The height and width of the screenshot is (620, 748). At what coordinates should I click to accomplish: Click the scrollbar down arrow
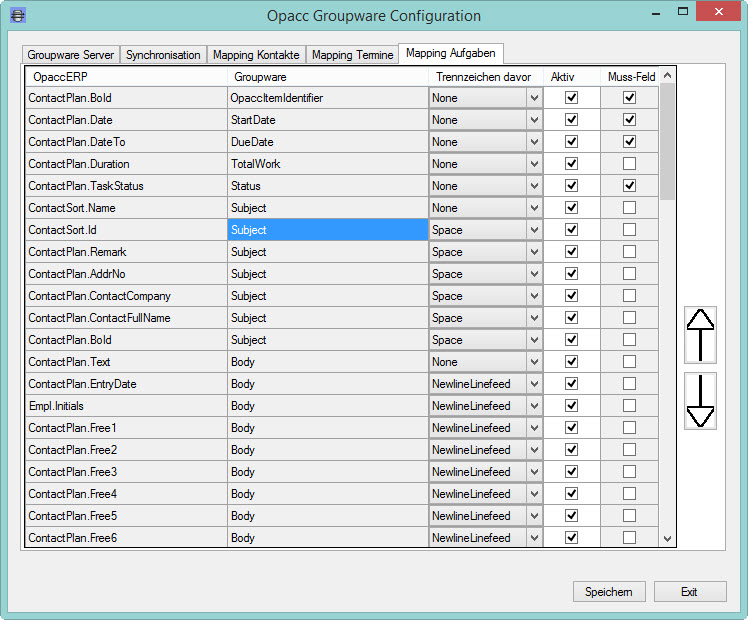point(667,538)
